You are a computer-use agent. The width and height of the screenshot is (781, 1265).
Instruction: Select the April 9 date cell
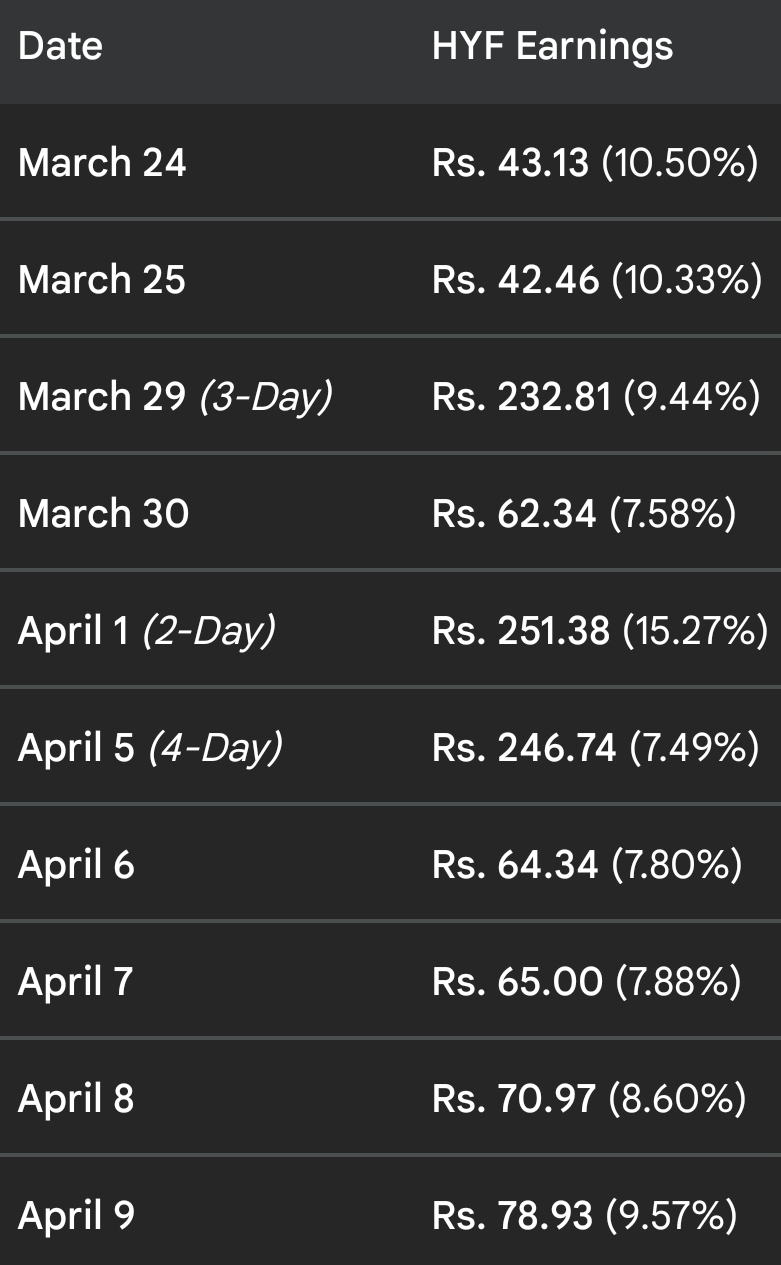(76, 1215)
